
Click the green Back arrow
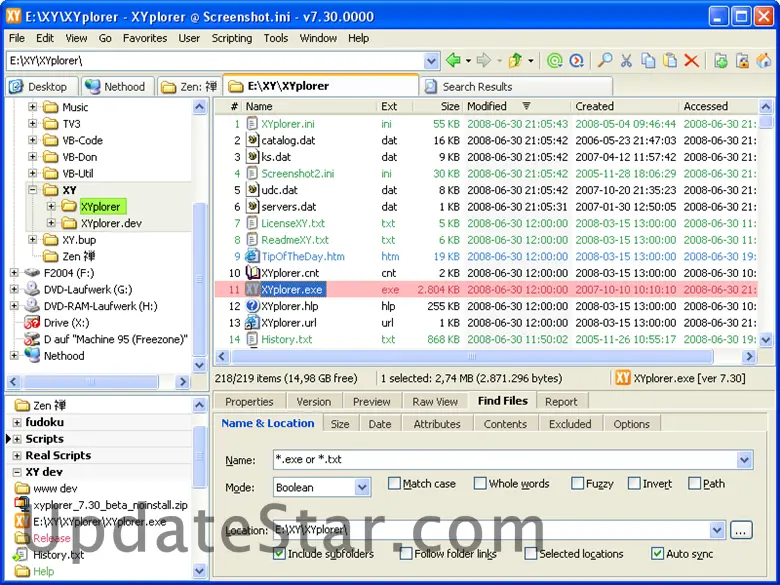click(x=453, y=61)
